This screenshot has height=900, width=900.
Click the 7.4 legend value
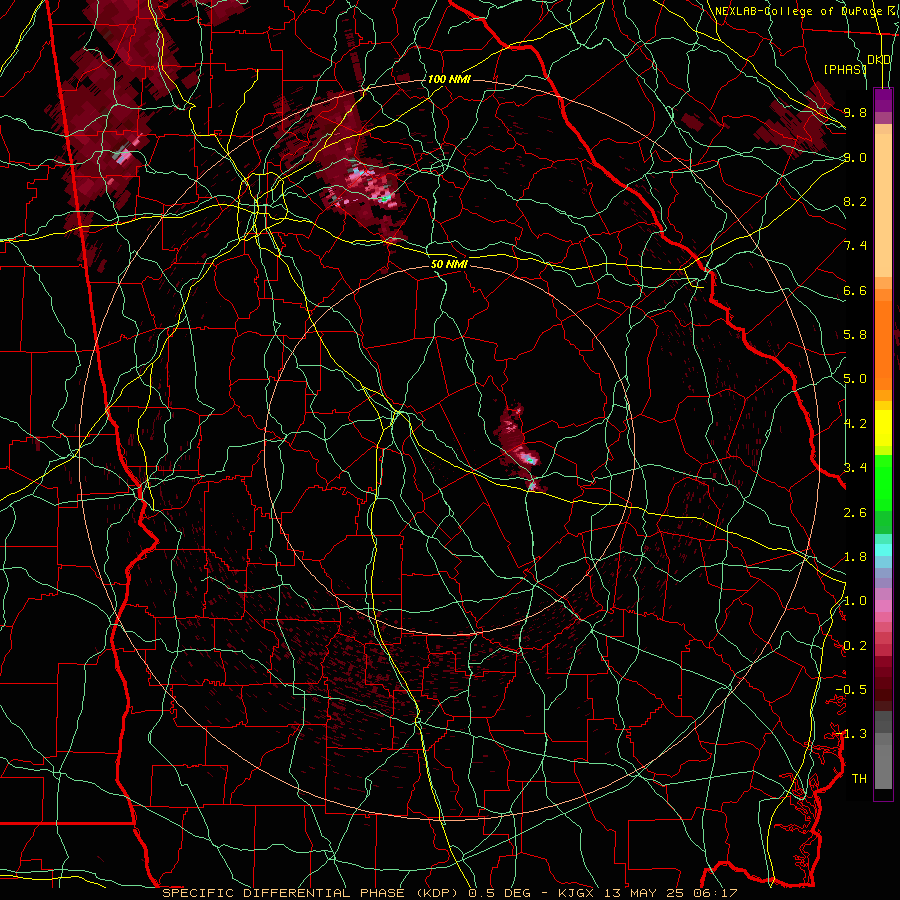click(x=855, y=246)
